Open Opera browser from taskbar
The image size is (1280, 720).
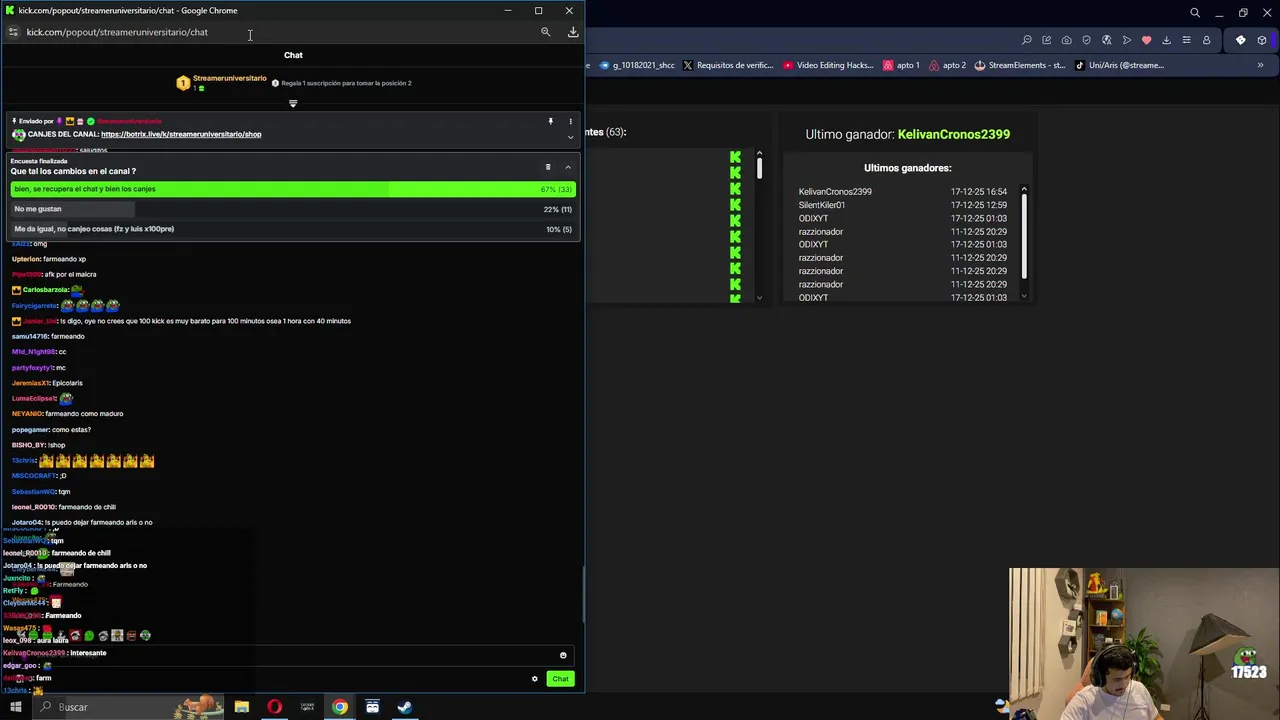pos(275,707)
